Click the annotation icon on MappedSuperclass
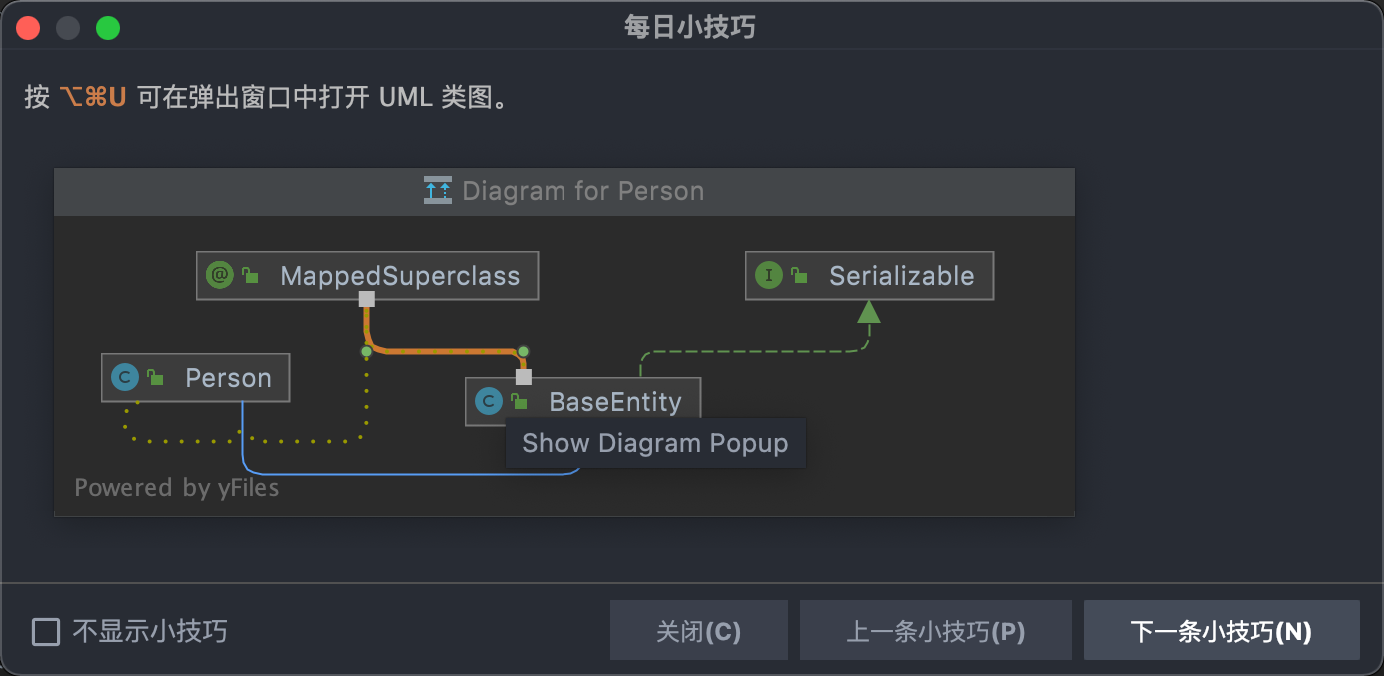1384x676 pixels. [219, 275]
